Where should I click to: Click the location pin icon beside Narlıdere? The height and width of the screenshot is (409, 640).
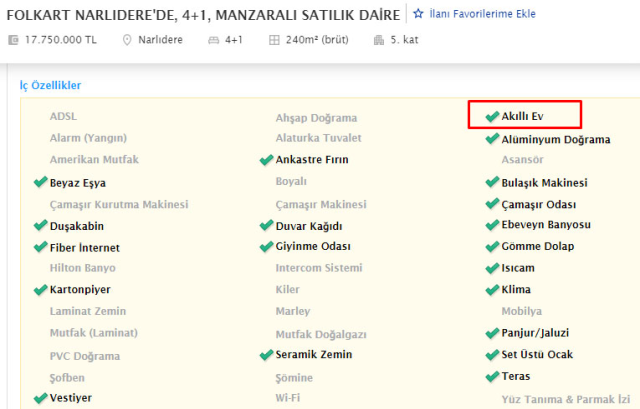127,40
